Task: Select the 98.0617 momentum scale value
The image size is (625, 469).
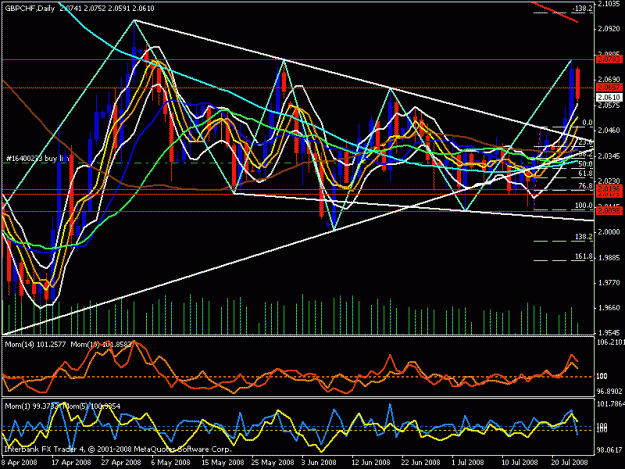Action: (611, 451)
